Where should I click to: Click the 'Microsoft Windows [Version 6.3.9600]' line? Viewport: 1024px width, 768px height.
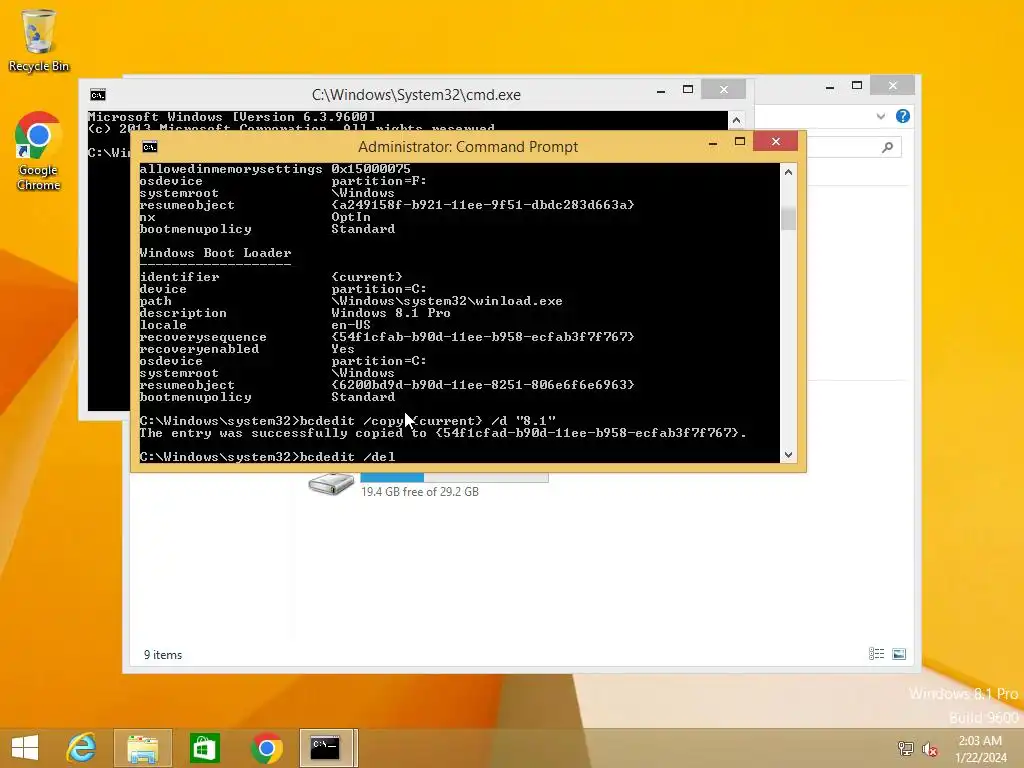[232, 117]
